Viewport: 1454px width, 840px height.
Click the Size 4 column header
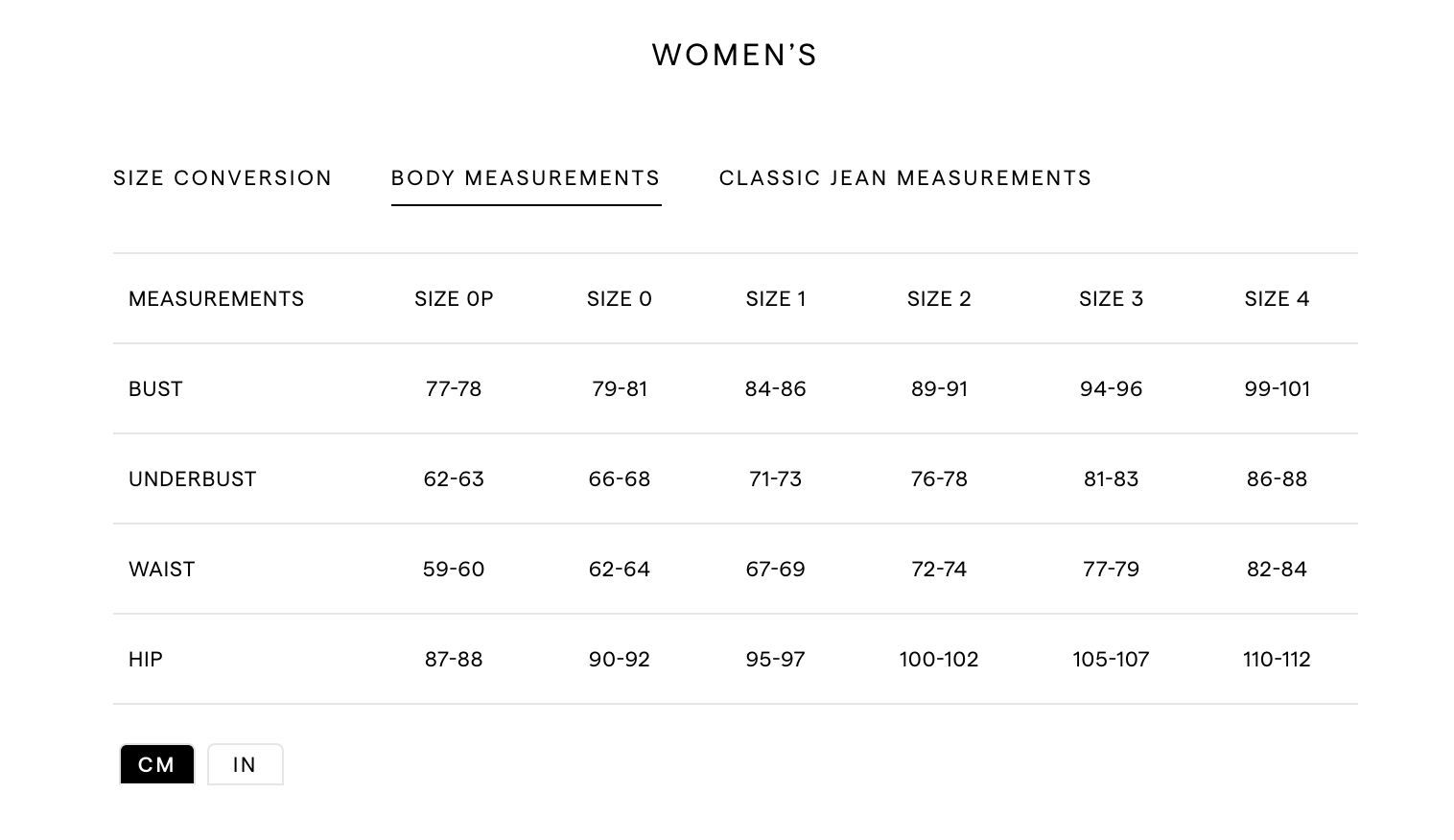click(x=1277, y=299)
